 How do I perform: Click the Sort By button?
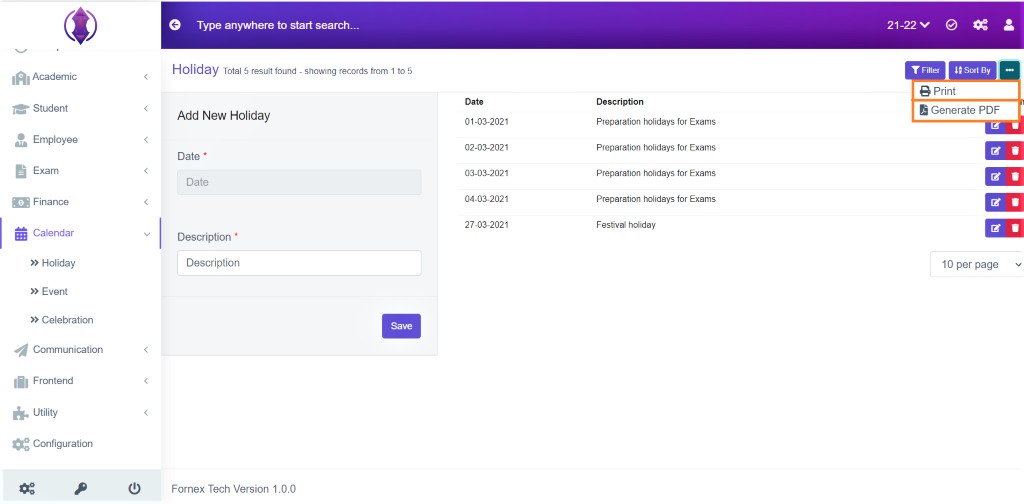pos(972,70)
